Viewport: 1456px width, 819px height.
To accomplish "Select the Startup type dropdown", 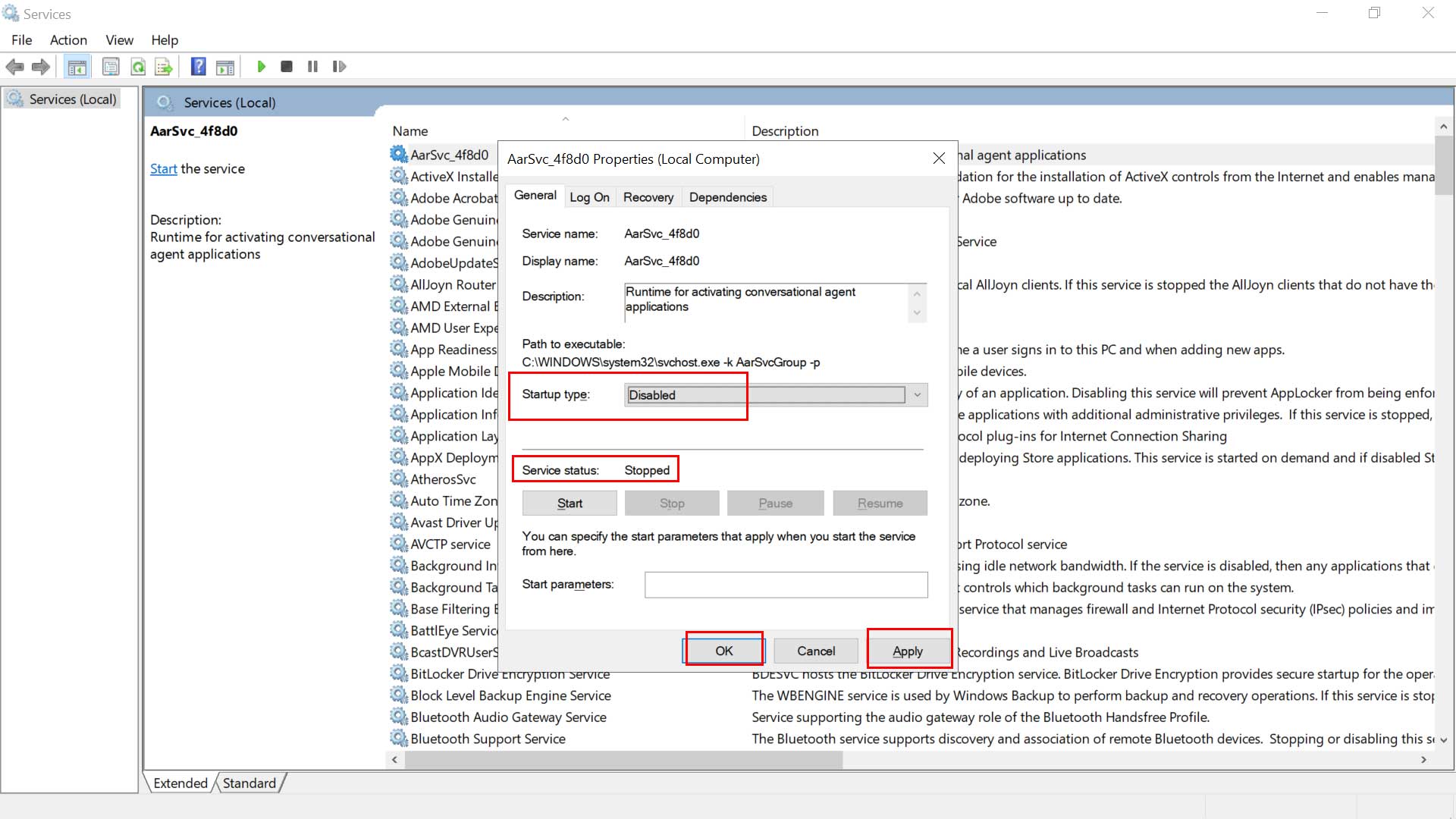I will 775,394.
